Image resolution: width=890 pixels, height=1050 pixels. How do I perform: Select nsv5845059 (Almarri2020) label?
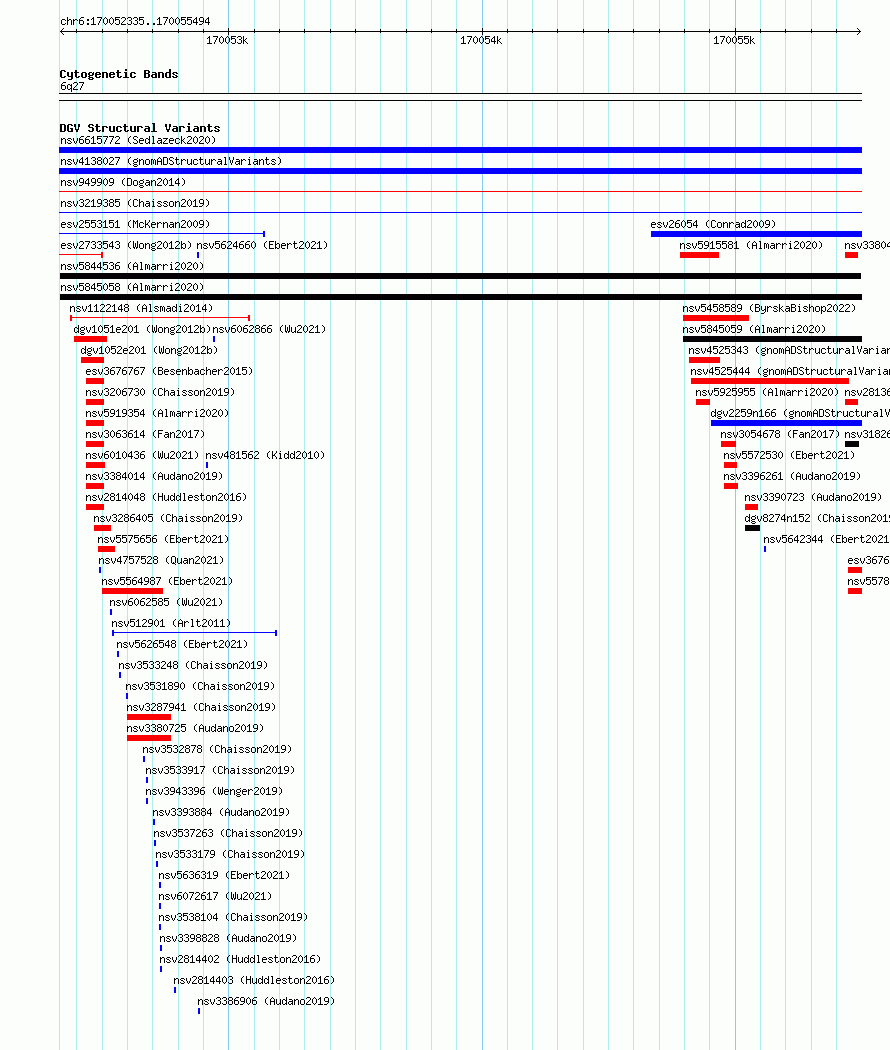(x=754, y=329)
